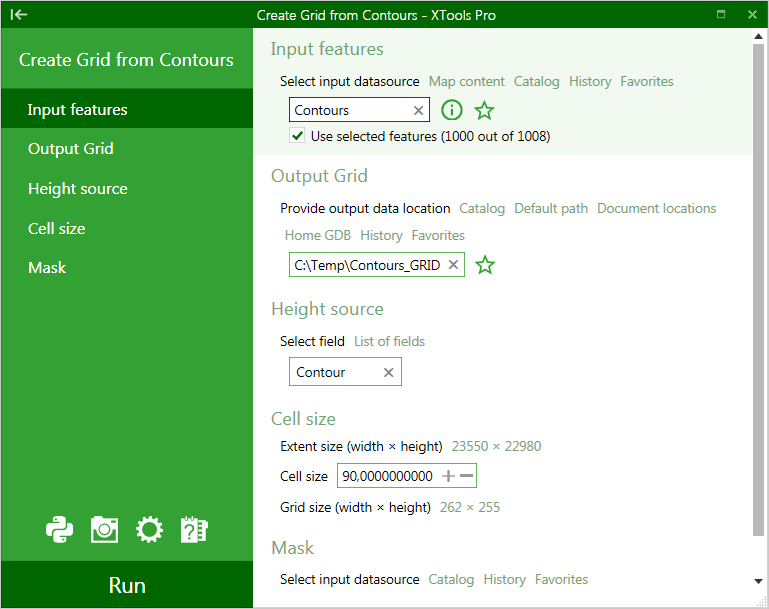Select Default path for output location
Screen dimensions: 769x609
click(x=551, y=208)
